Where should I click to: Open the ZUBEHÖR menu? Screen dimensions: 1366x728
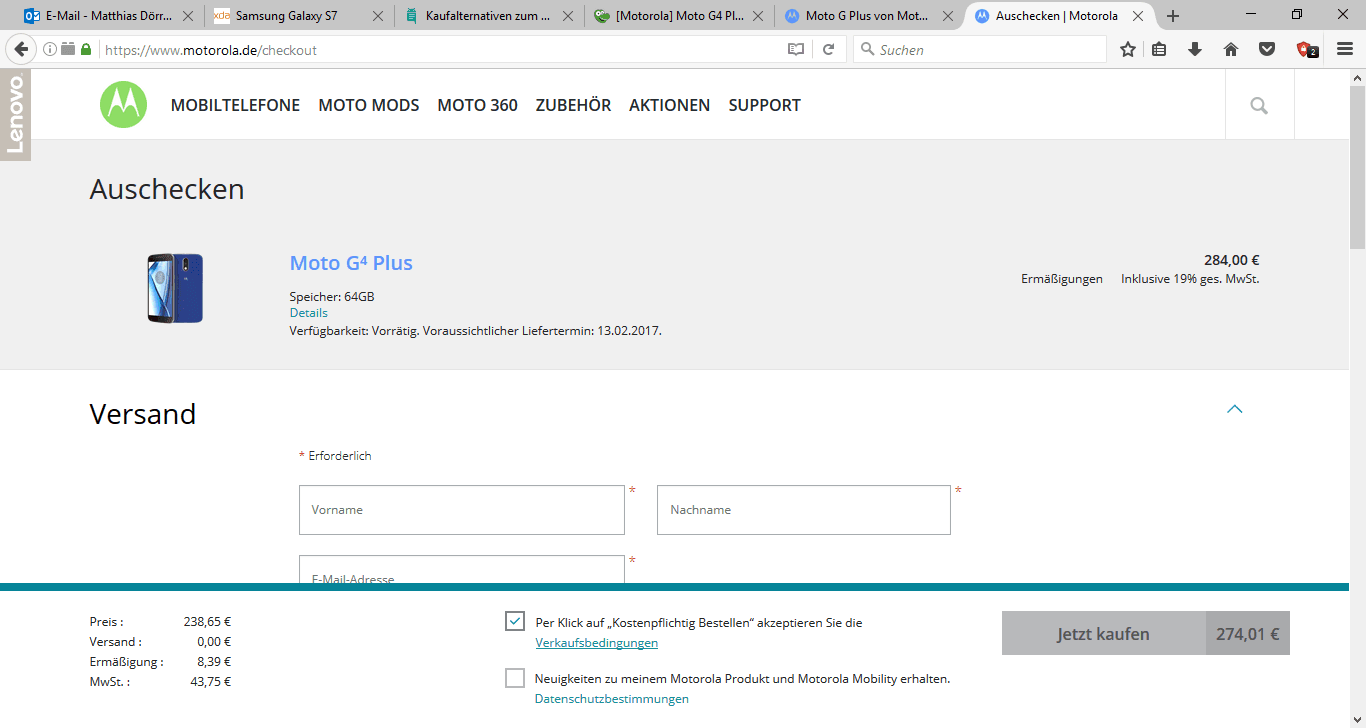(x=573, y=105)
